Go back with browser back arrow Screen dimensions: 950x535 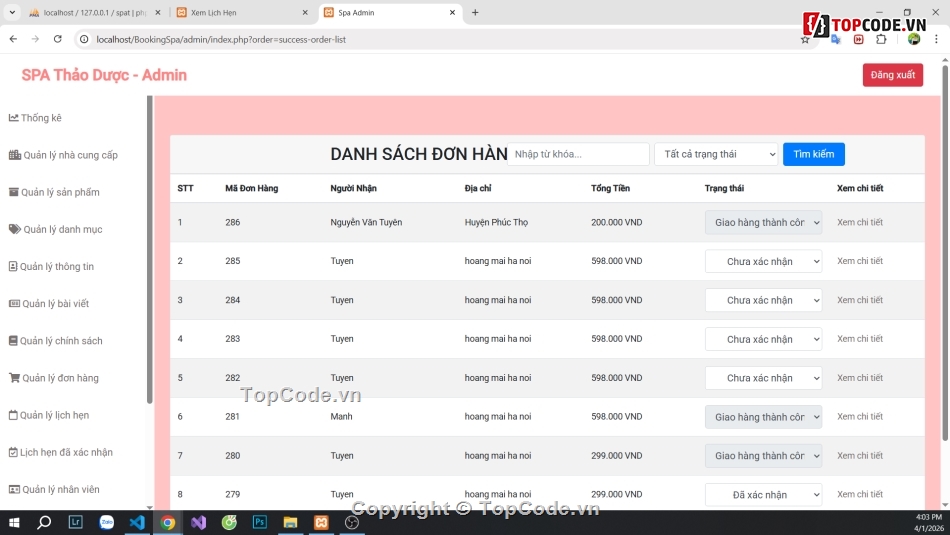point(13,39)
